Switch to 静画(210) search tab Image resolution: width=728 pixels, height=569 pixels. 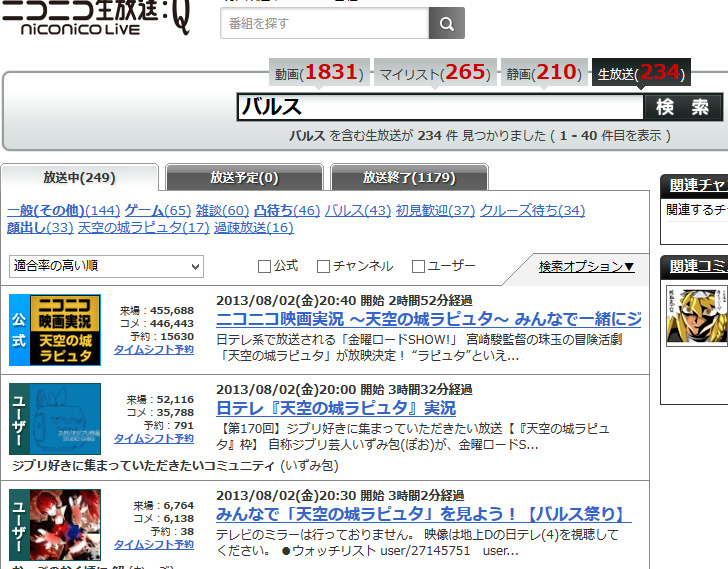(544, 72)
